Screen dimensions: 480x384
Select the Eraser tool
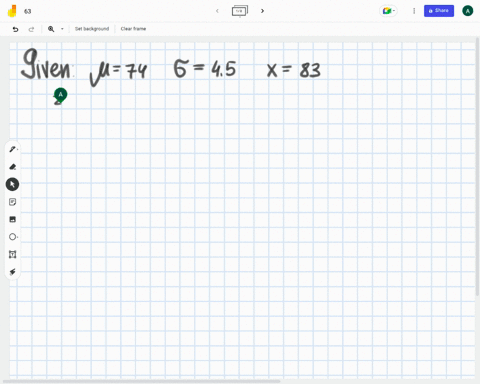[x=13, y=167]
